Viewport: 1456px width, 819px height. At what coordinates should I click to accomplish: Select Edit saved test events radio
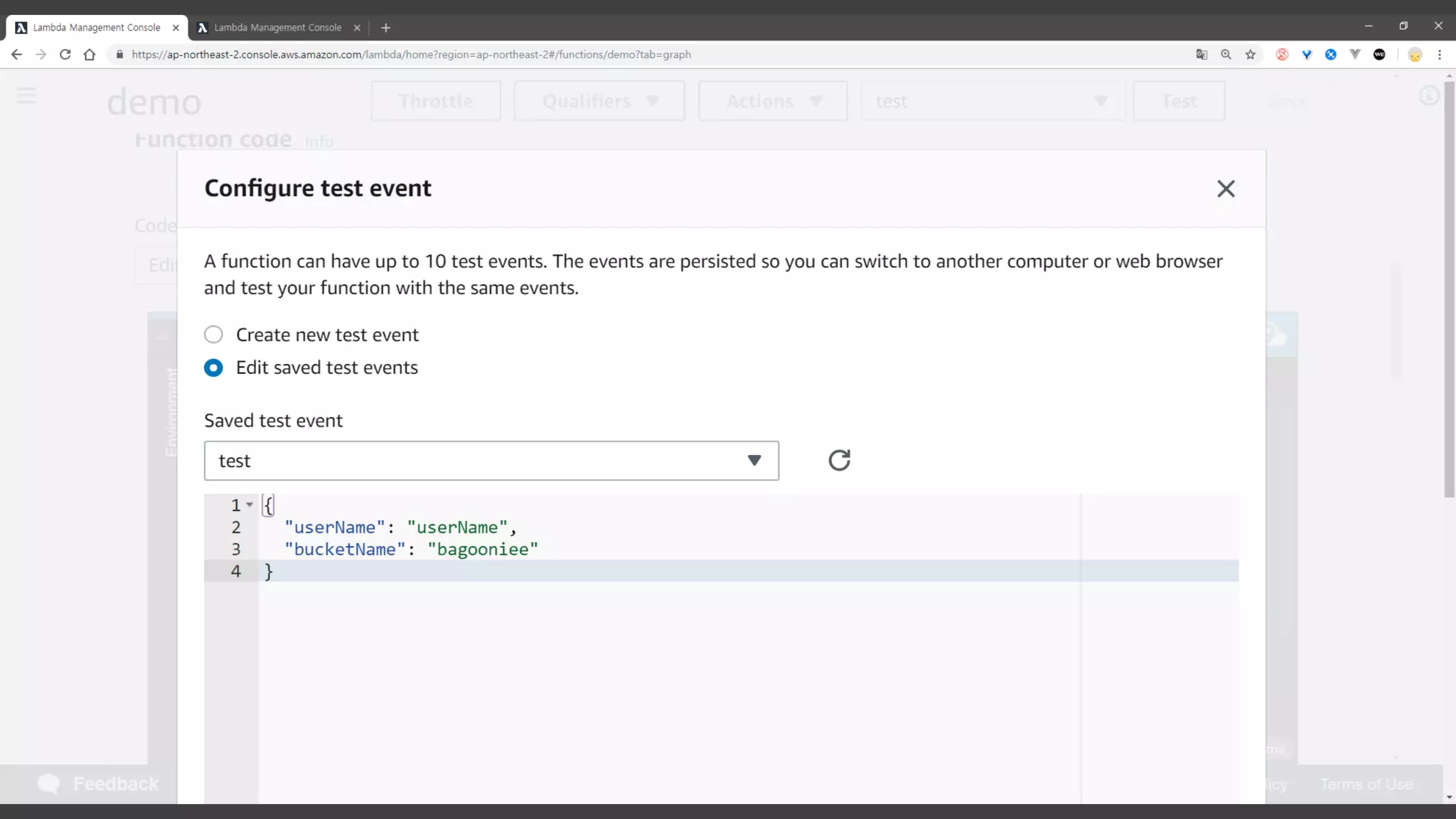pos(213,368)
